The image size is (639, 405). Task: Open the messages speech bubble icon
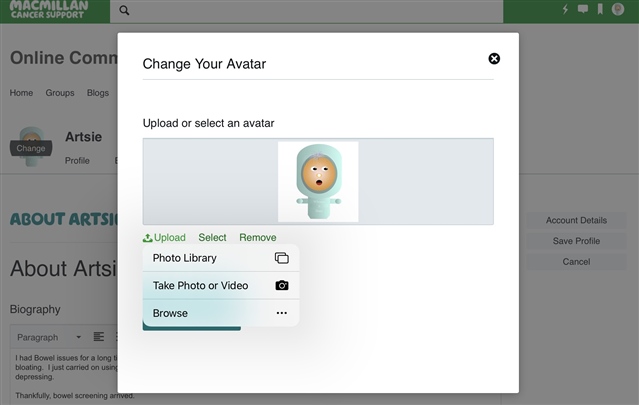583,9
